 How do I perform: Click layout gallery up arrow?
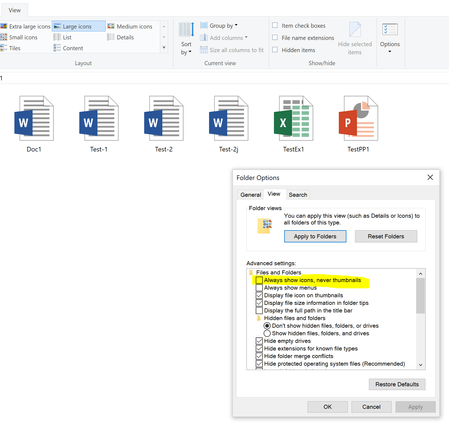click(164, 26)
